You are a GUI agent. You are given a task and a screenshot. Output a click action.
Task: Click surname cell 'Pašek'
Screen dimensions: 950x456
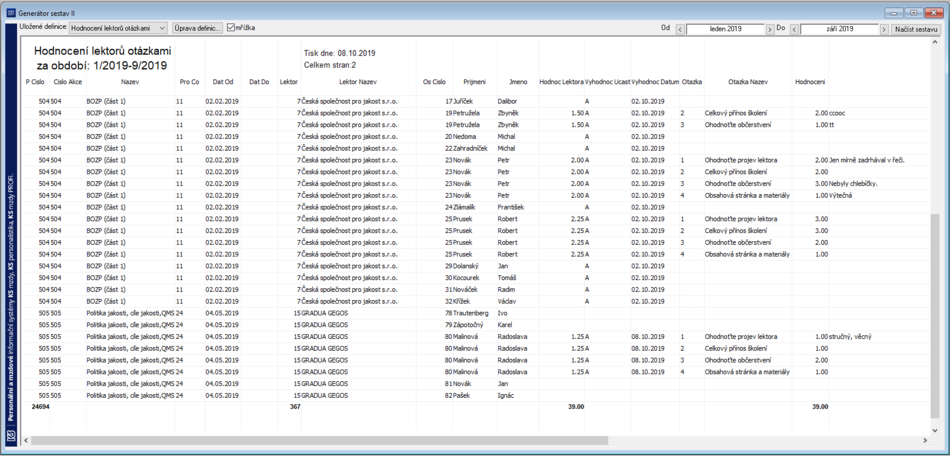click(x=462, y=395)
